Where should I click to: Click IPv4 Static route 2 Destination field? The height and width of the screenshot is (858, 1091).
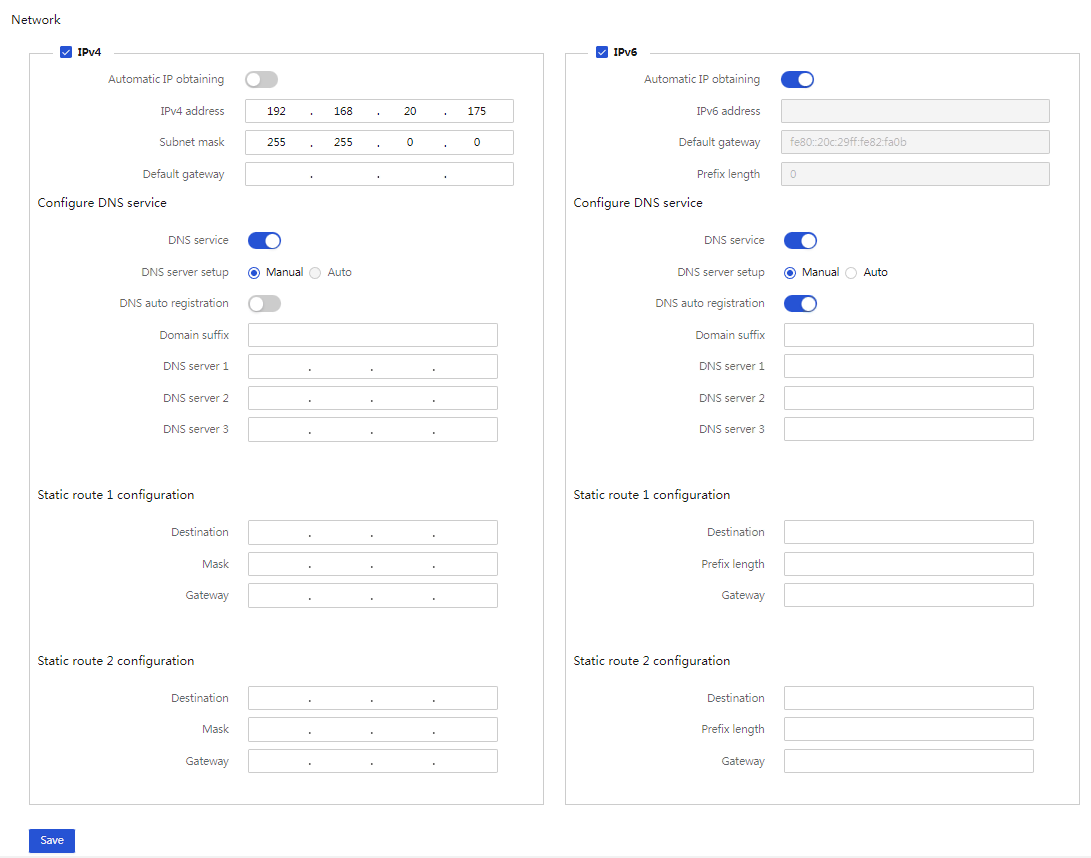coord(373,698)
